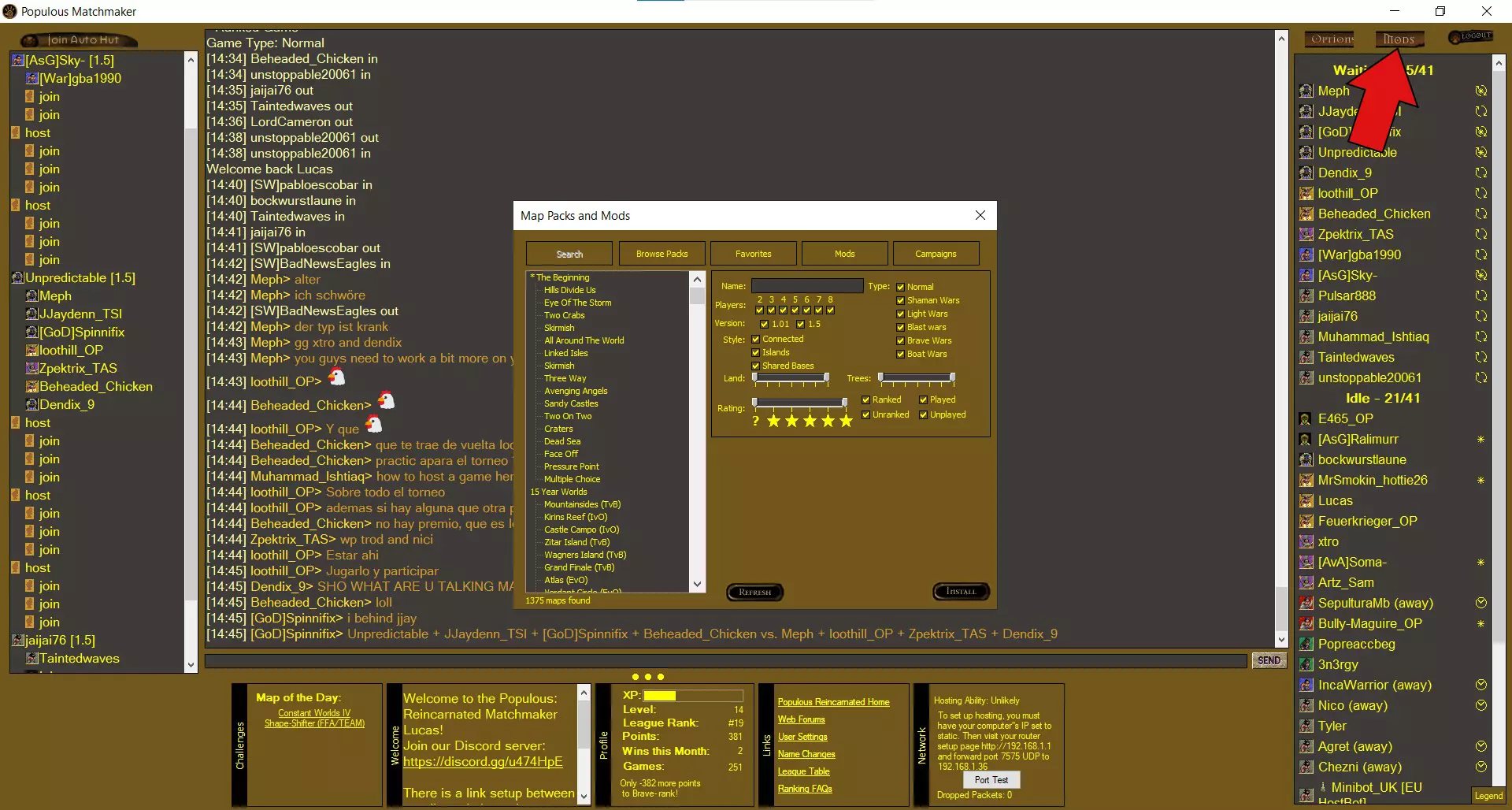Adjust the Trees slider right handle

952,379
